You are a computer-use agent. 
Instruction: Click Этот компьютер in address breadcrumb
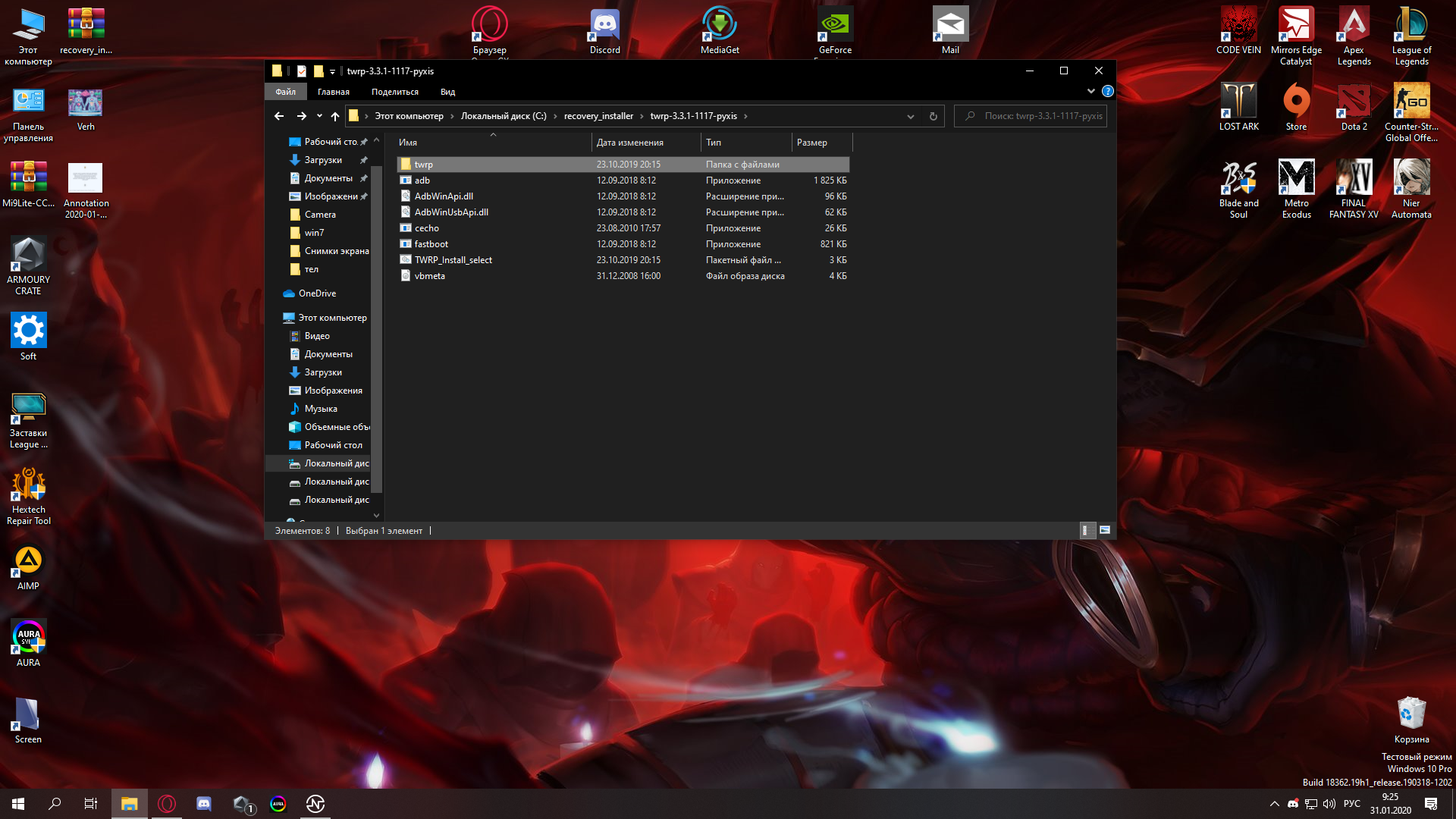[409, 116]
